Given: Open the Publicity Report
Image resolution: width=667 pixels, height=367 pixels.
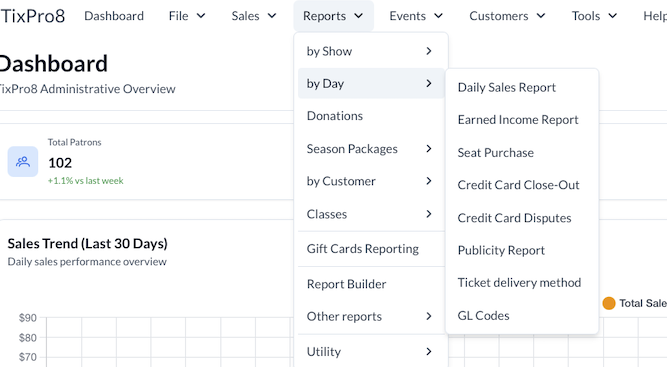Looking at the screenshot, I should [x=522, y=250].
